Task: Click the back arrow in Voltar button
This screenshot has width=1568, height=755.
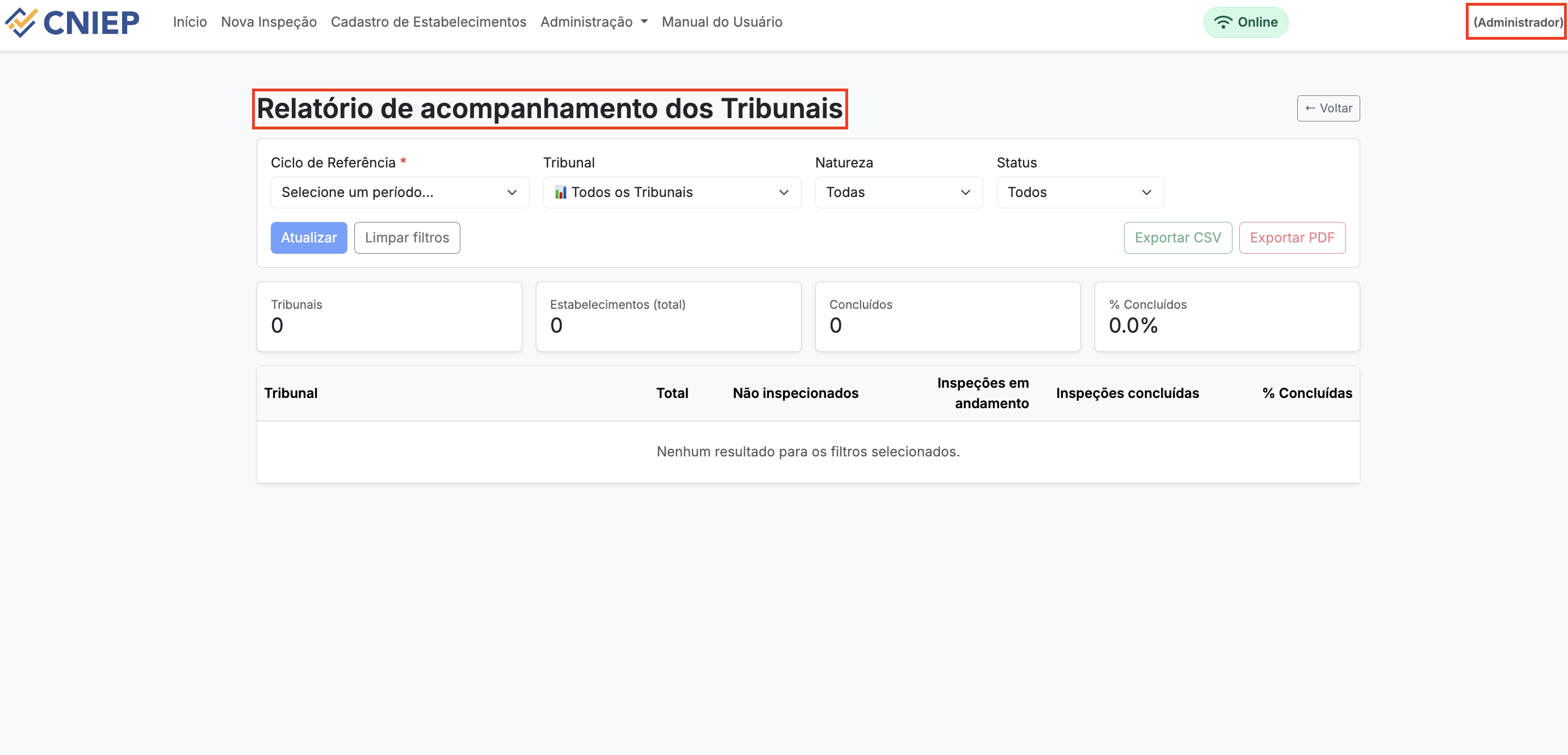Action: point(1313,108)
